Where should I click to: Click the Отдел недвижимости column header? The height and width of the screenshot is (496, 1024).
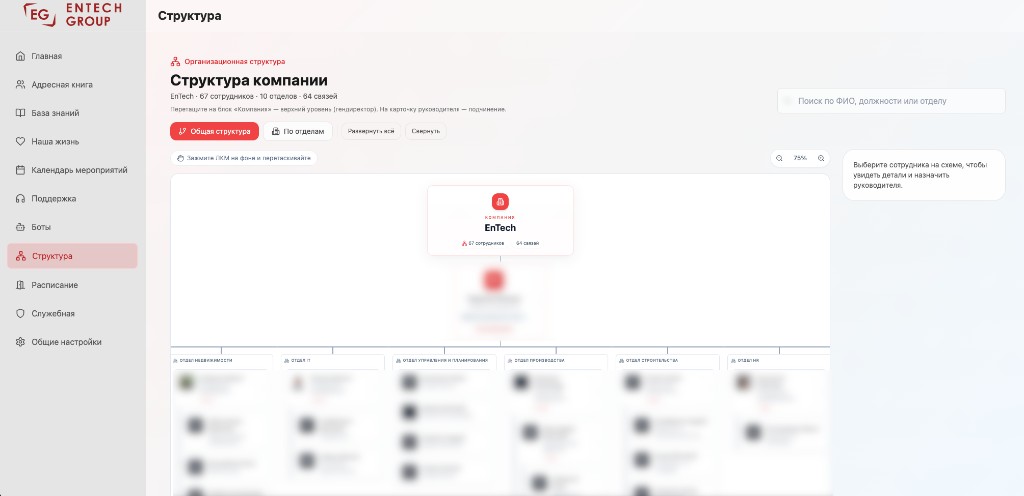pos(221,360)
